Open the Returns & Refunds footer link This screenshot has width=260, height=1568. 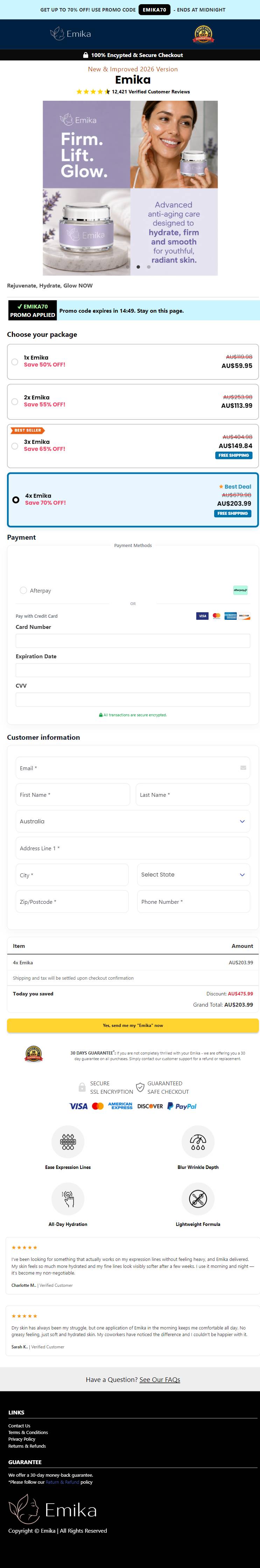27,1446
